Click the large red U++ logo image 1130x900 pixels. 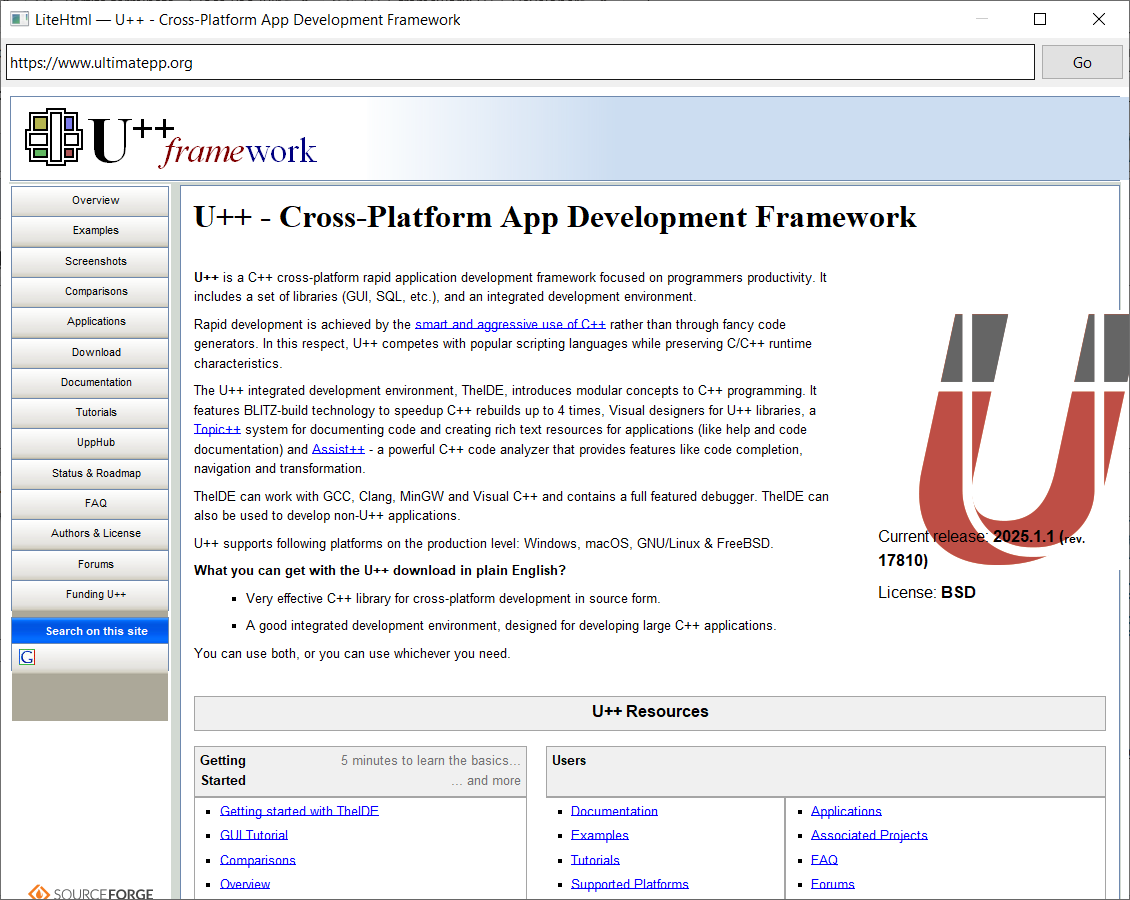click(x=1023, y=438)
